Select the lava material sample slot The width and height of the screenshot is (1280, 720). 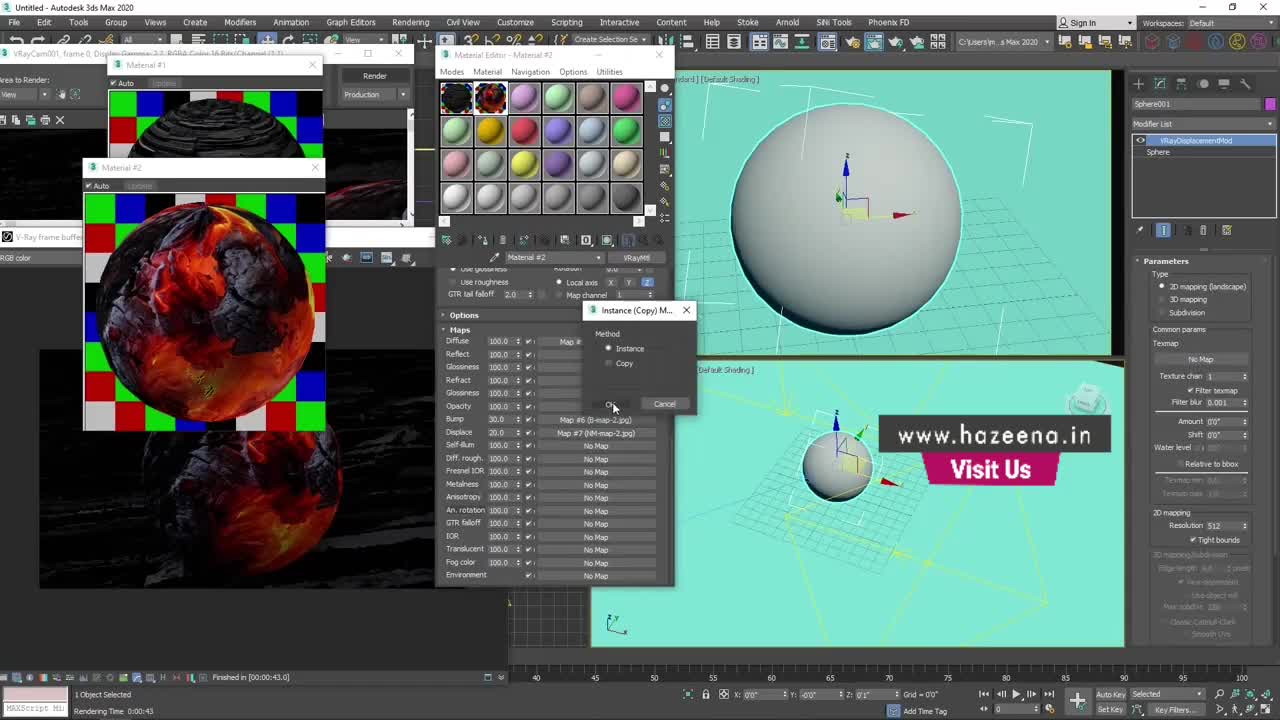(490, 97)
